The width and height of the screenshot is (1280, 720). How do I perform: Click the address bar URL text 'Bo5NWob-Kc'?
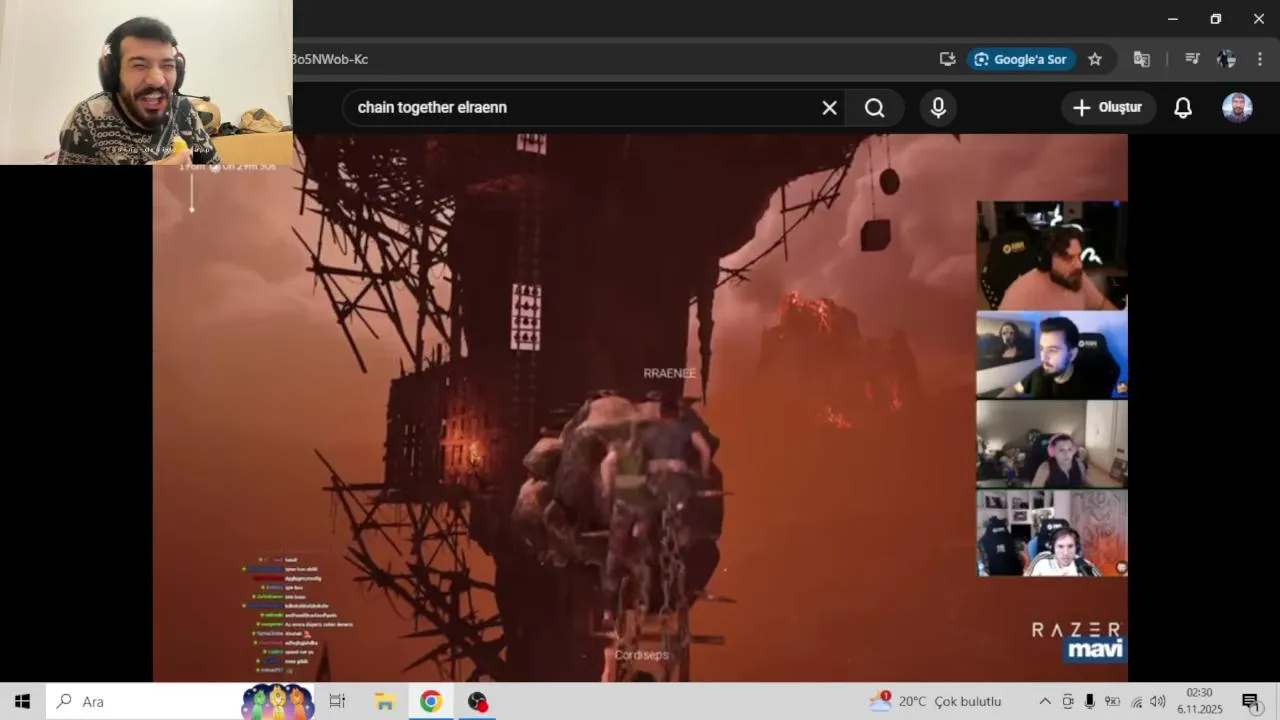(330, 59)
